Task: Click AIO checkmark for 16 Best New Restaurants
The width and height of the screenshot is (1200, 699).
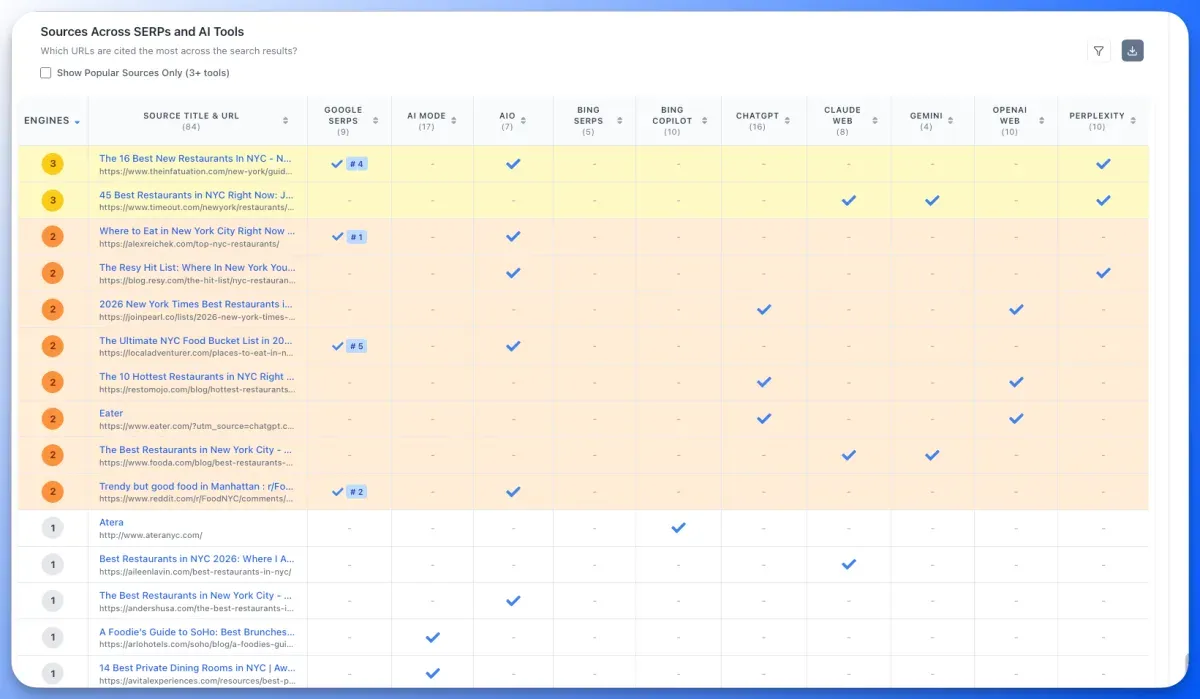Action: pyautogui.click(x=513, y=164)
